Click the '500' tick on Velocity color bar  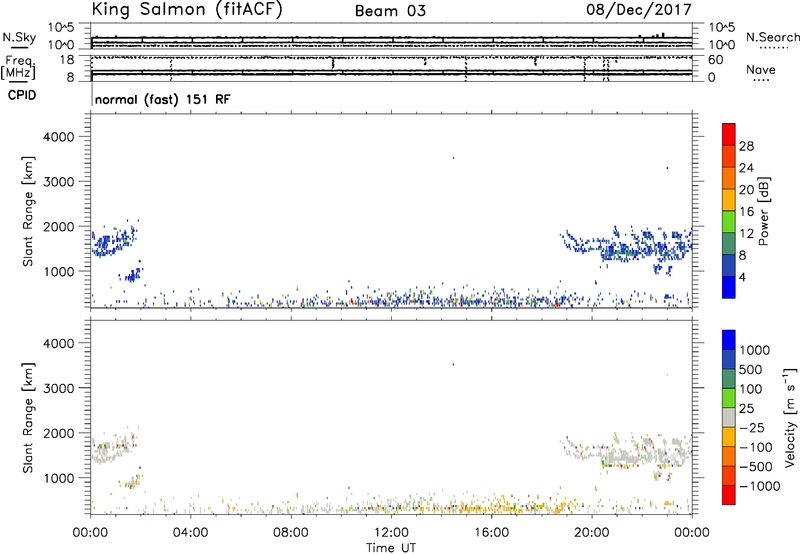point(753,369)
